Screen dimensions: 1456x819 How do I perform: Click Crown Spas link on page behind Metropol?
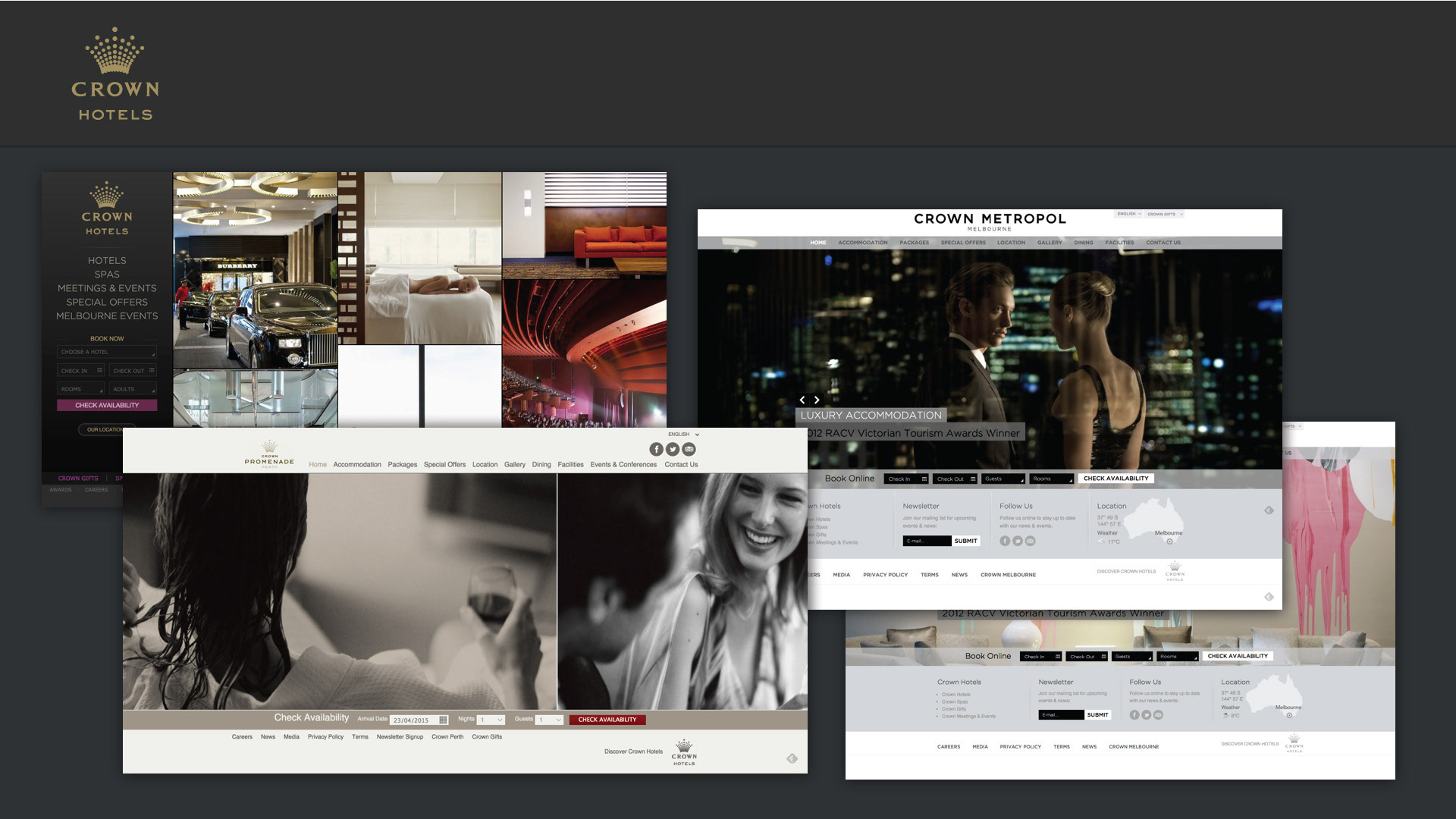[955, 701]
